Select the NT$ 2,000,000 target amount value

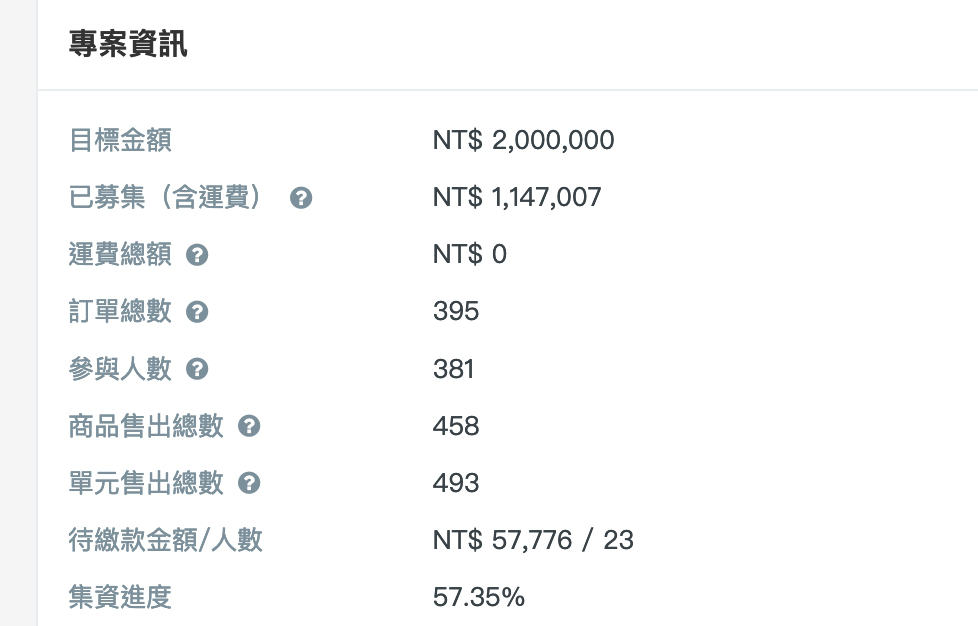(523, 140)
